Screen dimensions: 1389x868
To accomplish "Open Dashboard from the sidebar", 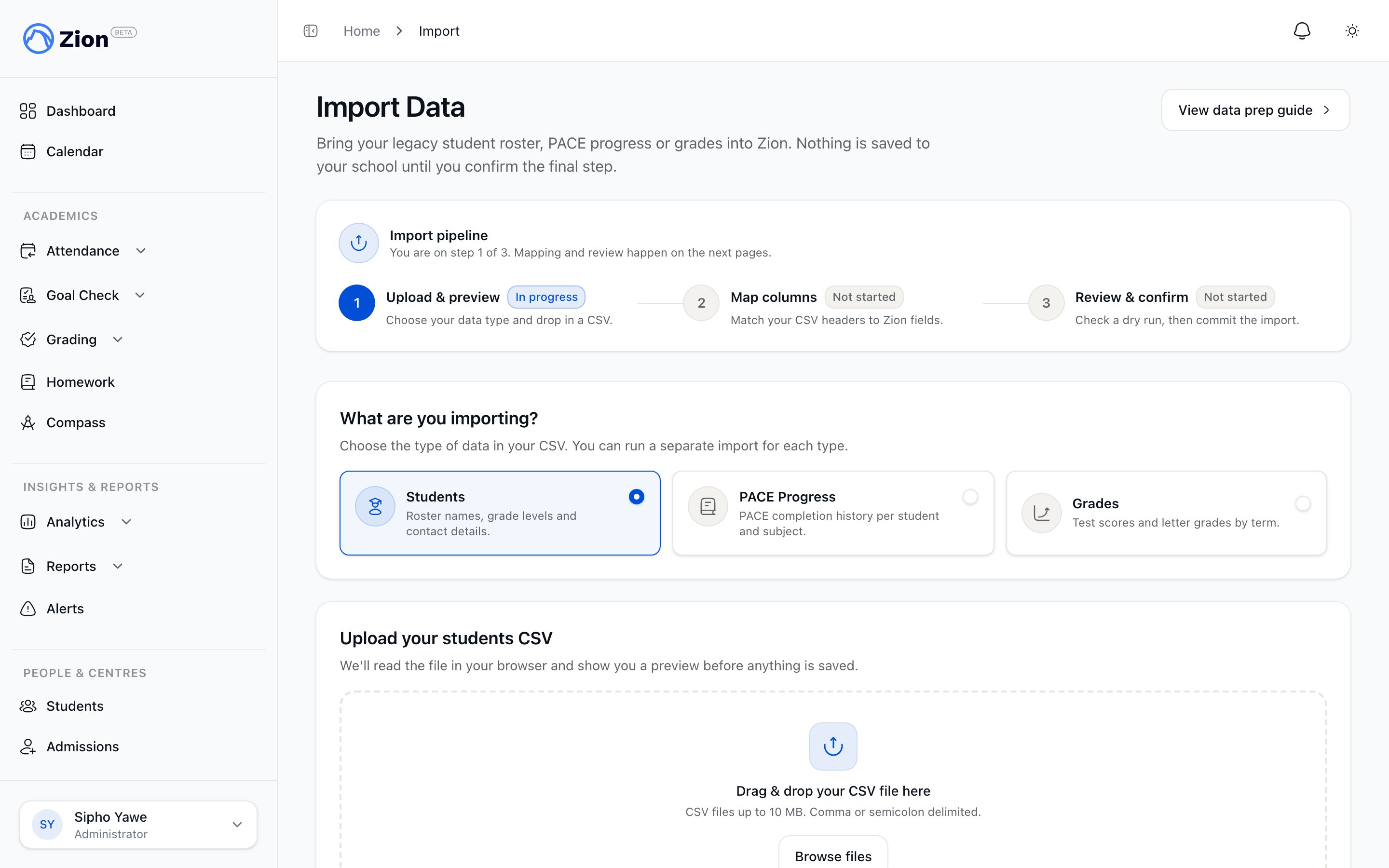I will pyautogui.click(x=81, y=111).
